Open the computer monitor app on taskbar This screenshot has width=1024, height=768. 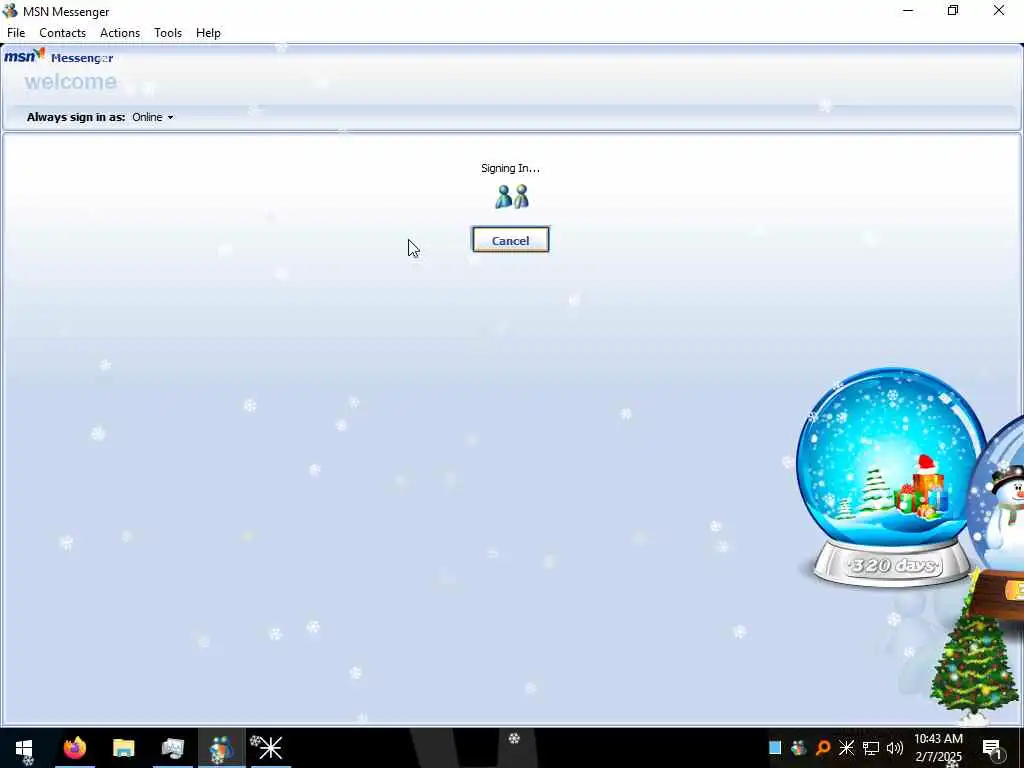(x=172, y=748)
